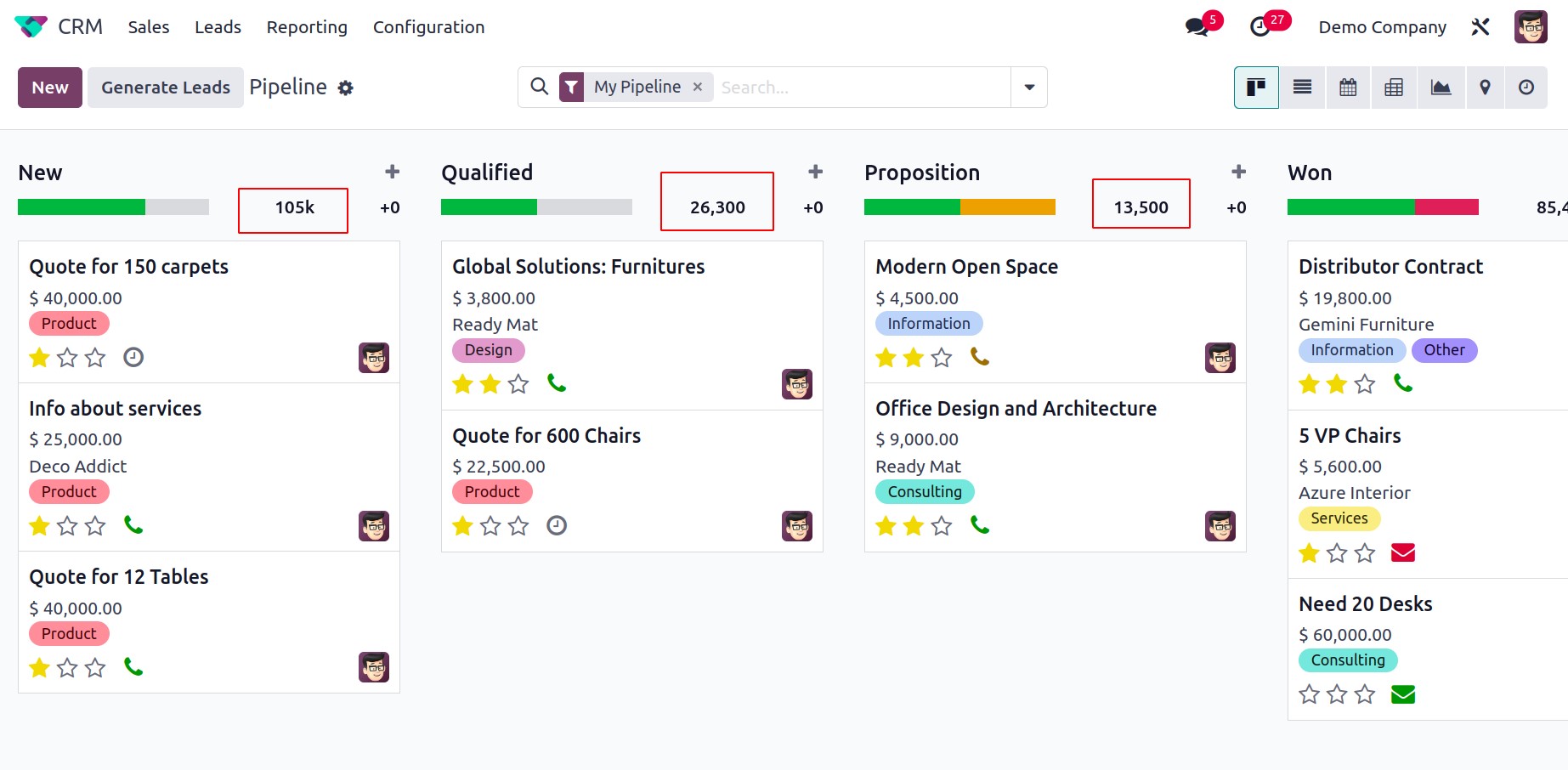Image resolution: width=1568 pixels, height=770 pixels.
Task: Expand the search options dropdown arrow
Action: pyautogui.click(x=1029, y=88)
